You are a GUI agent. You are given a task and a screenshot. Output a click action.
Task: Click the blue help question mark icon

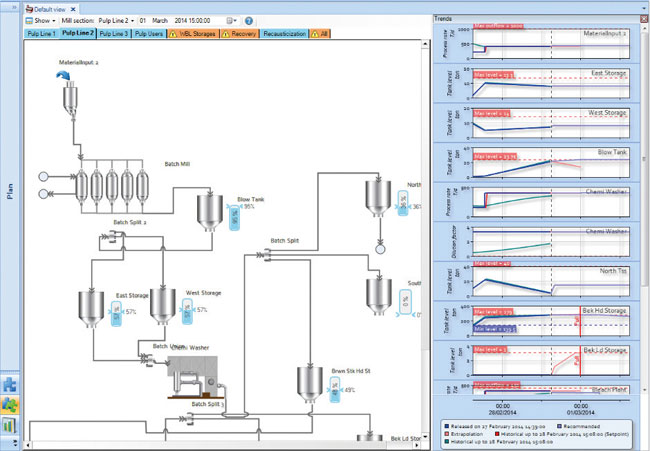pos(248,20)
